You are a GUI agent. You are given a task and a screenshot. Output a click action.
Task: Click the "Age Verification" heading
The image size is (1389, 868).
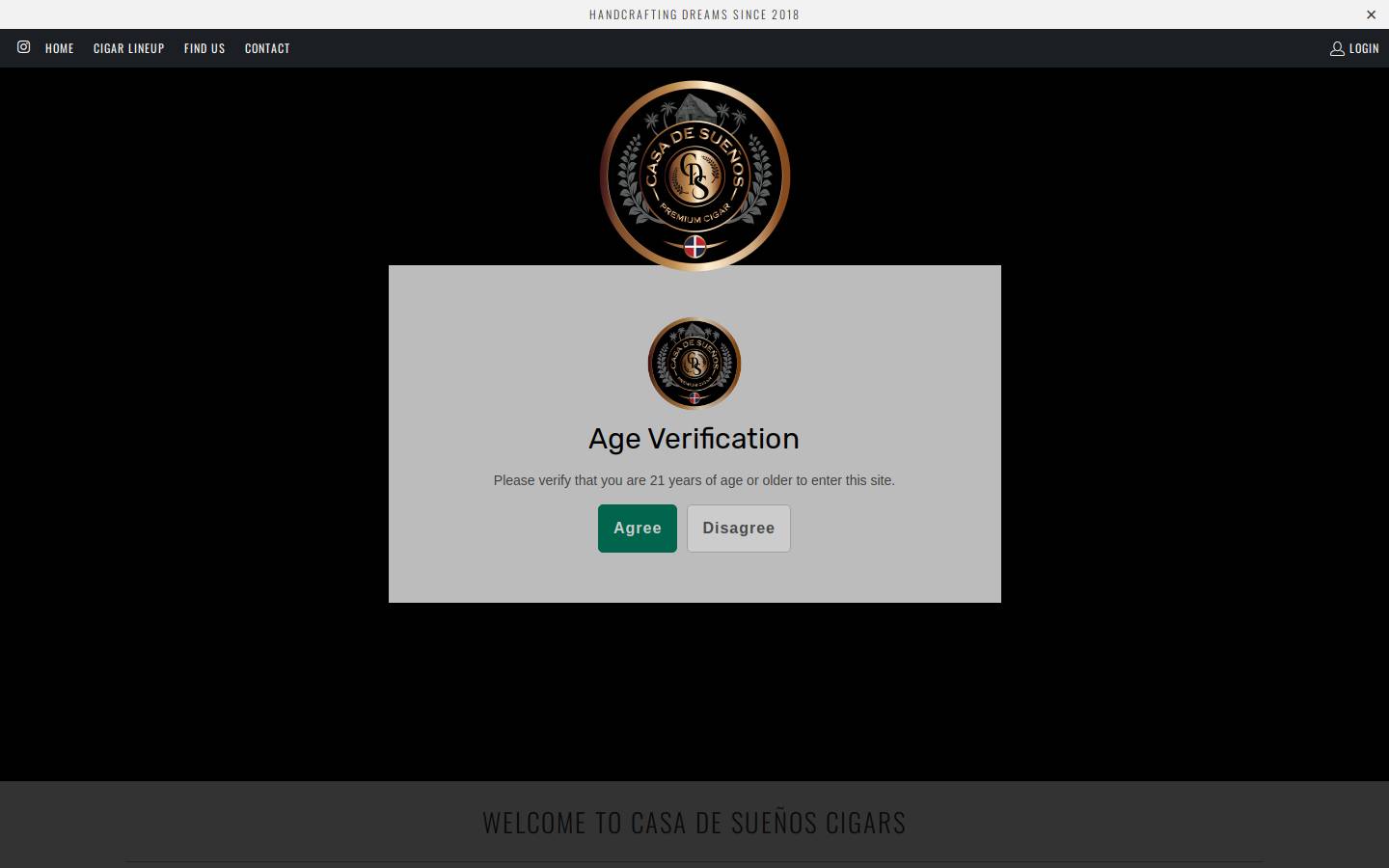pyautogui.click(x=694, y=439)
